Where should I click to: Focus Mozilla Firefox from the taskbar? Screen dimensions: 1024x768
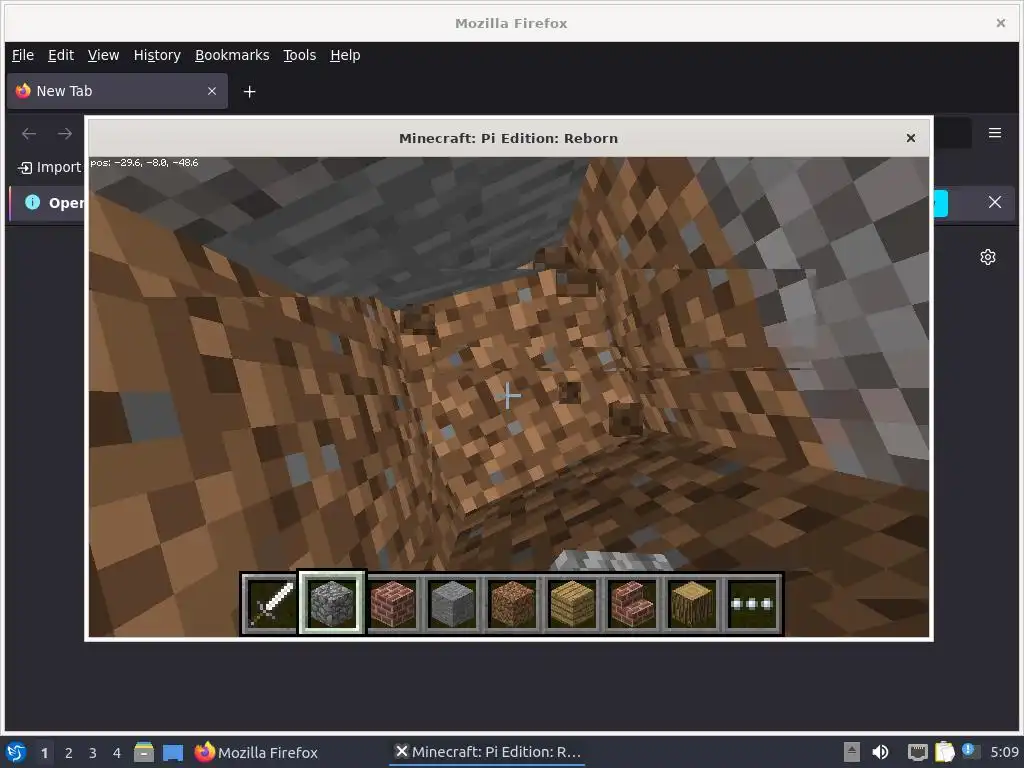pyautogui.click(x=256, y=752)
